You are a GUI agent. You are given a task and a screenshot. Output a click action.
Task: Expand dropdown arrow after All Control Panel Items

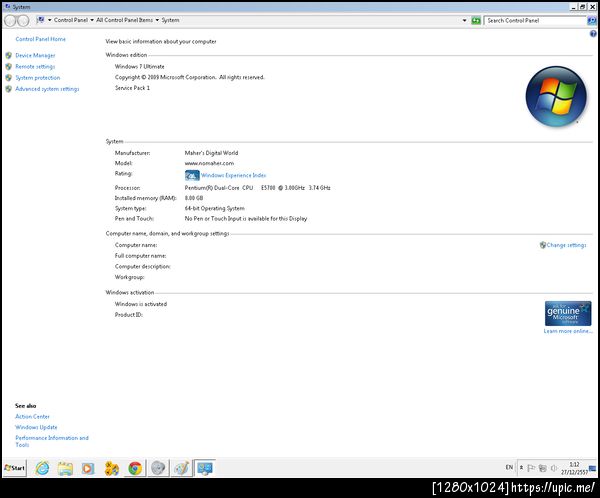(157, 20)
